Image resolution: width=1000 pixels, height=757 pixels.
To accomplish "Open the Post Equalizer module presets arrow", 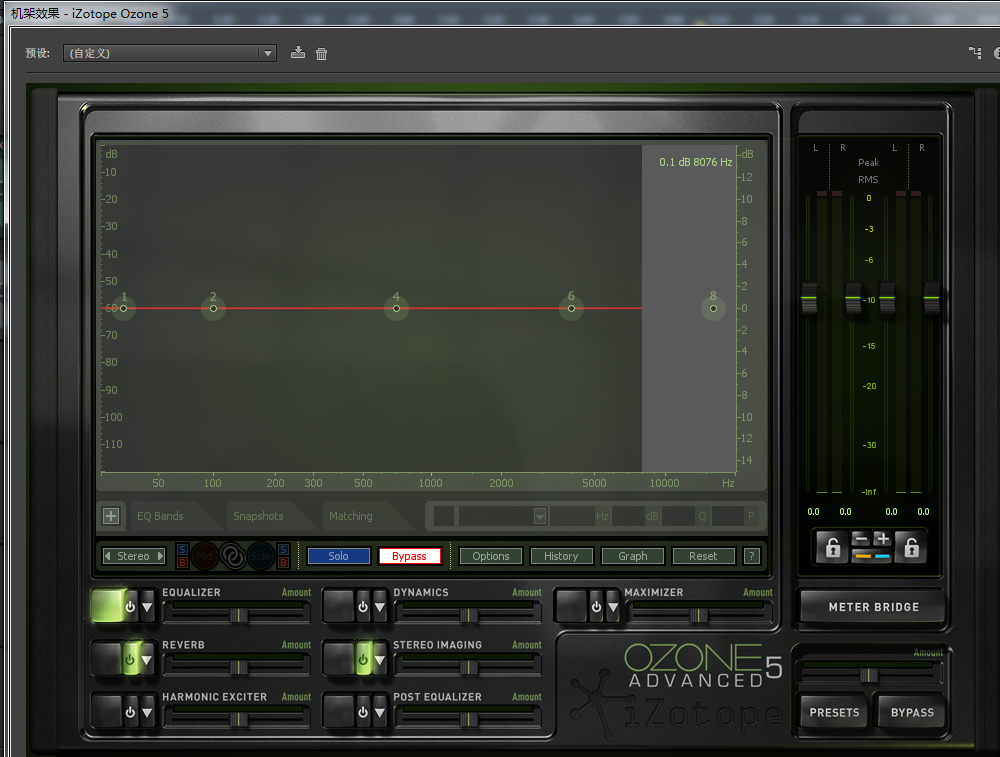I will (x=379, y=712).
